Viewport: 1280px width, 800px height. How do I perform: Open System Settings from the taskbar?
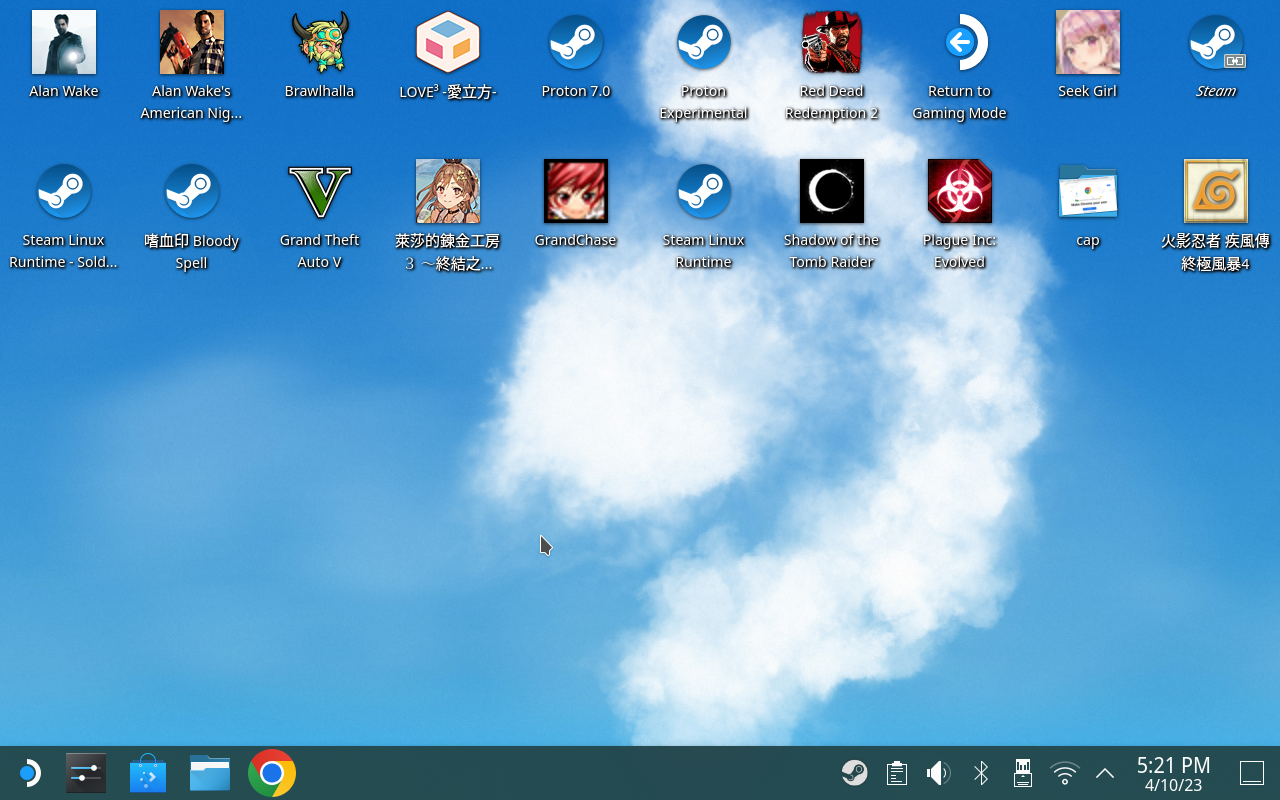[x=86, y=773]
